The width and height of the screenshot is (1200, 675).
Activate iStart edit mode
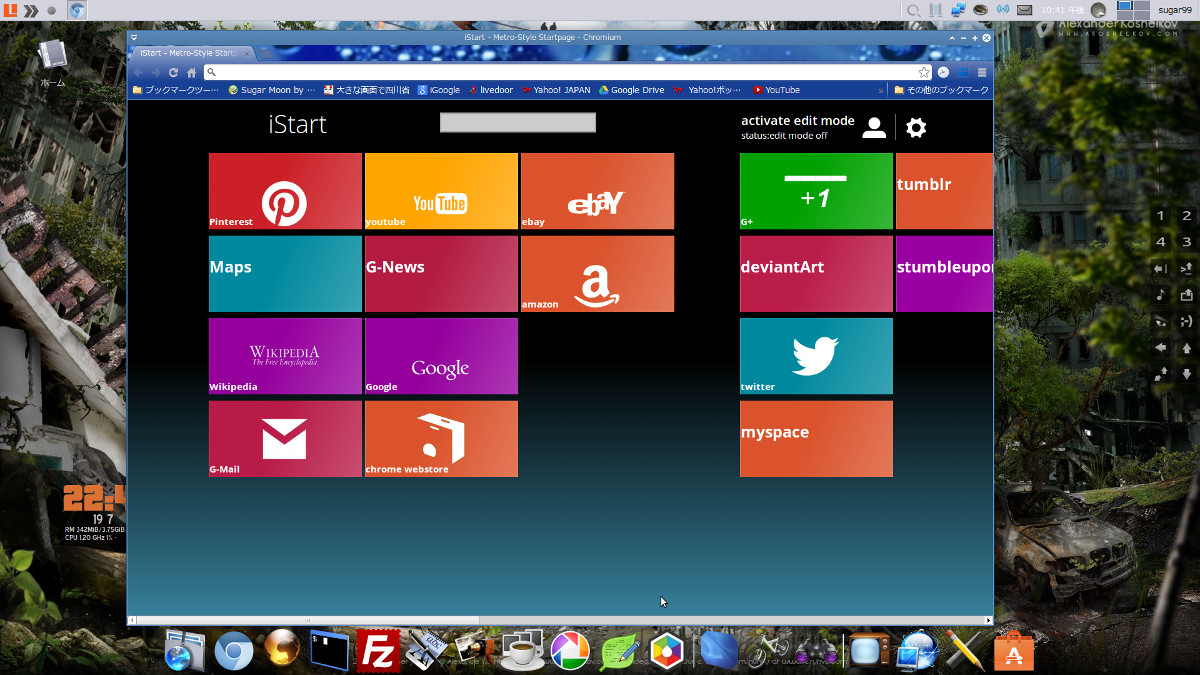pyautogui.click(x=798, y=120)
